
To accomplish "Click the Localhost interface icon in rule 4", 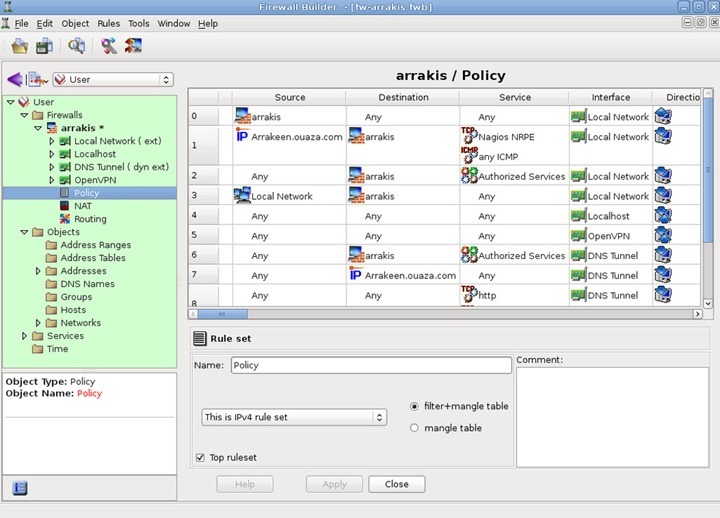I will (x=579, y=215).
